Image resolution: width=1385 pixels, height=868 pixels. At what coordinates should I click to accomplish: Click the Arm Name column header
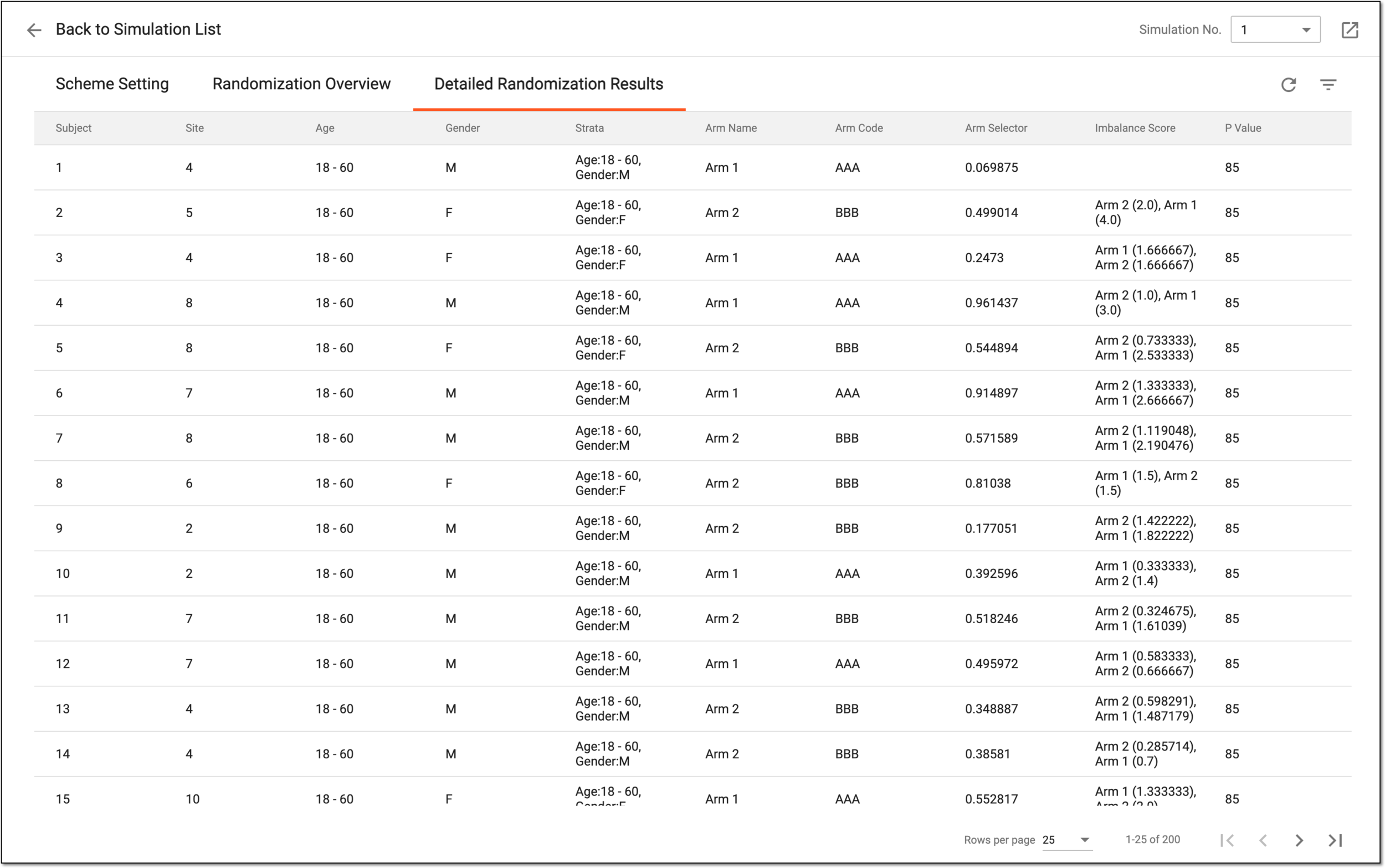click(731, 128)
